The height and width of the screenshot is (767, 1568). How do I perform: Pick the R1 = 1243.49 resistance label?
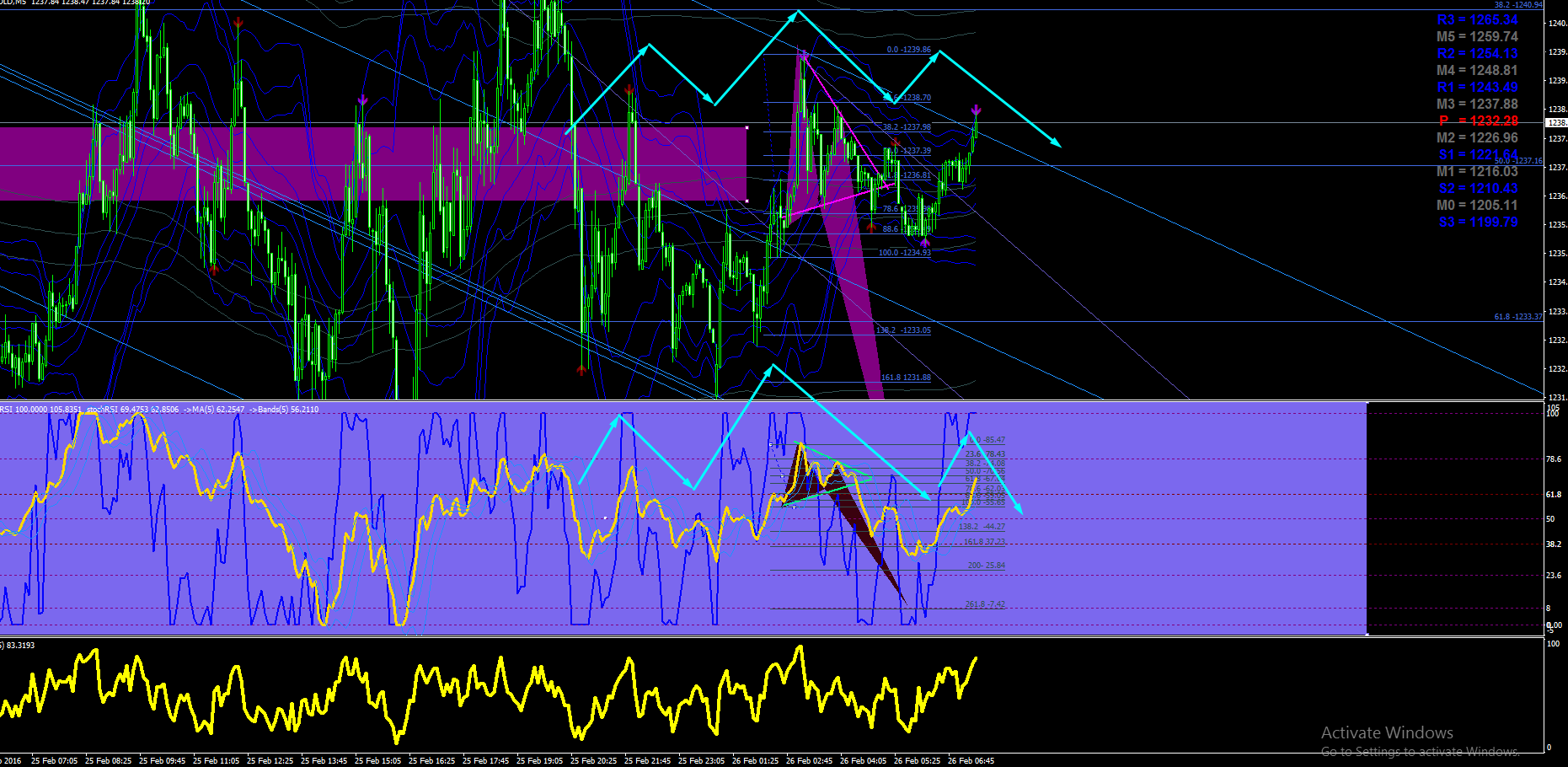point(1477,88)
